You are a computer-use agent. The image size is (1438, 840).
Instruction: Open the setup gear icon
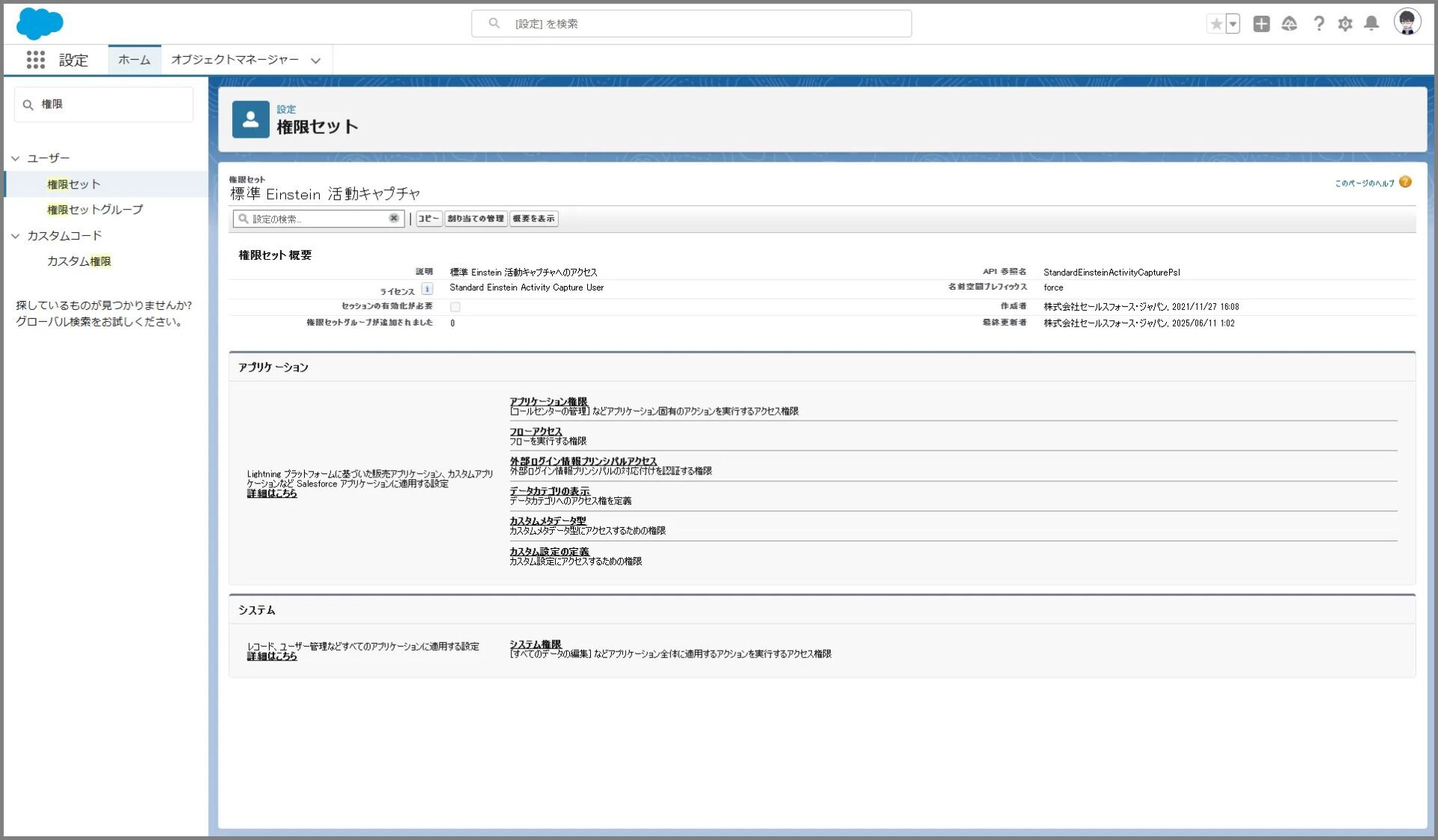click(x=1345, y=24)
